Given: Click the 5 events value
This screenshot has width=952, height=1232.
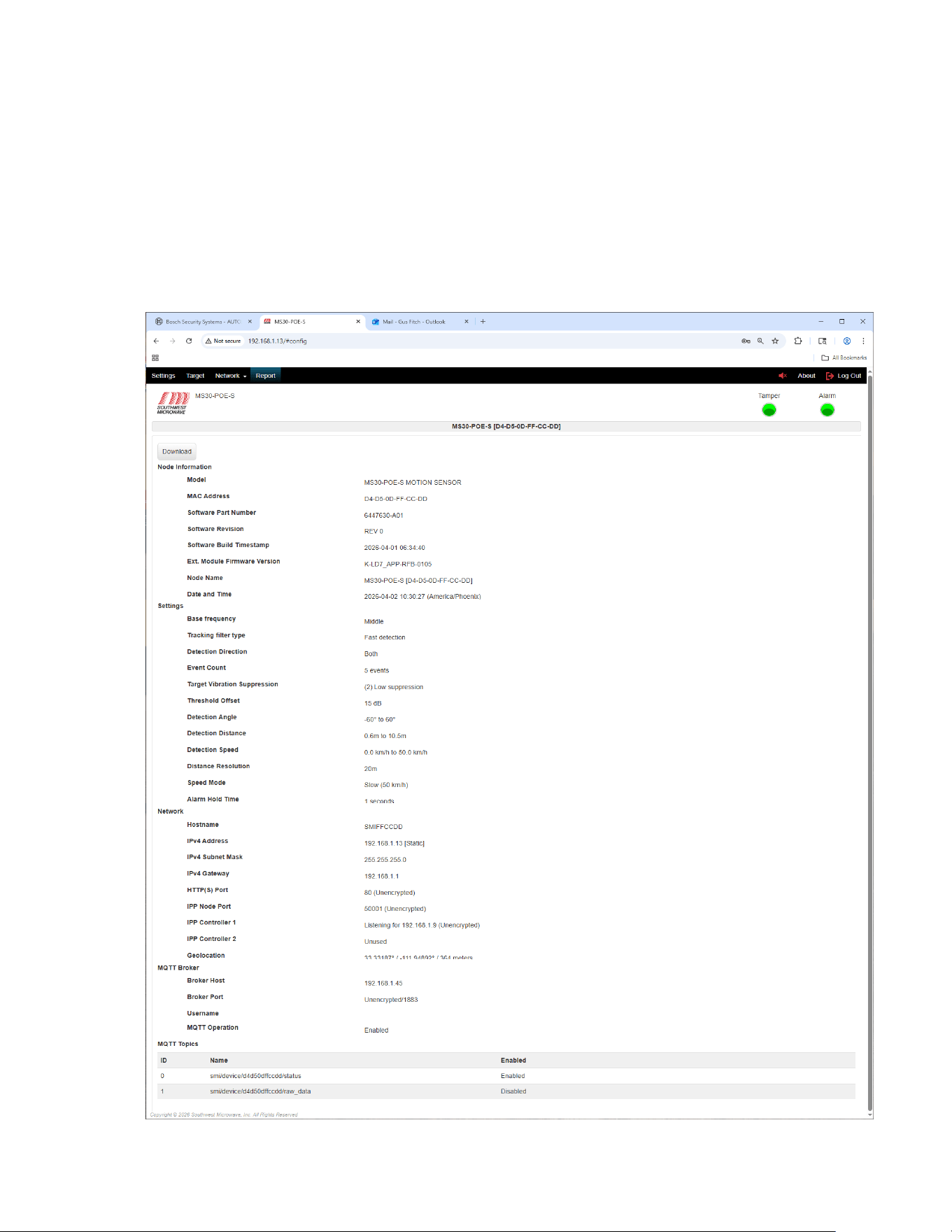Looking at the screenshot, I should click(x=376, y=670).
